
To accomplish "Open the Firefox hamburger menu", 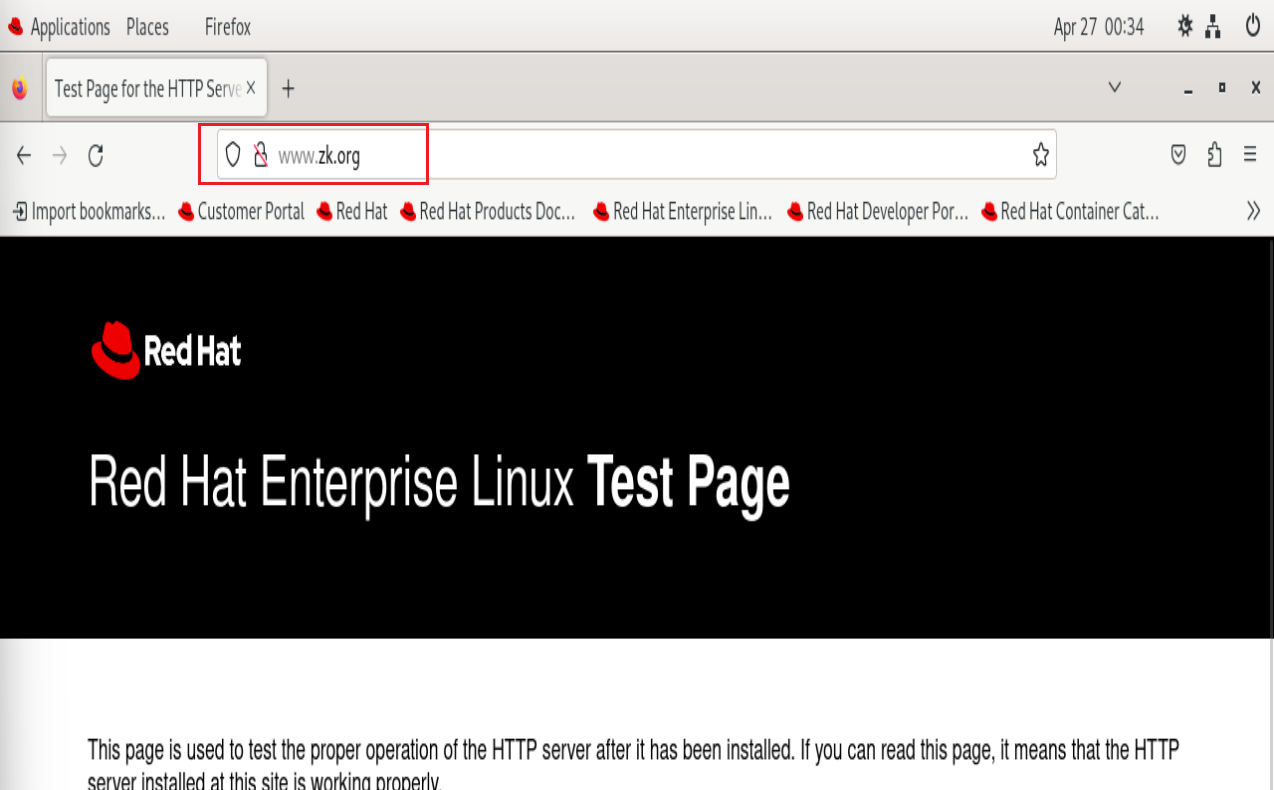I will pyautogui.click(x=1250, y=154).
